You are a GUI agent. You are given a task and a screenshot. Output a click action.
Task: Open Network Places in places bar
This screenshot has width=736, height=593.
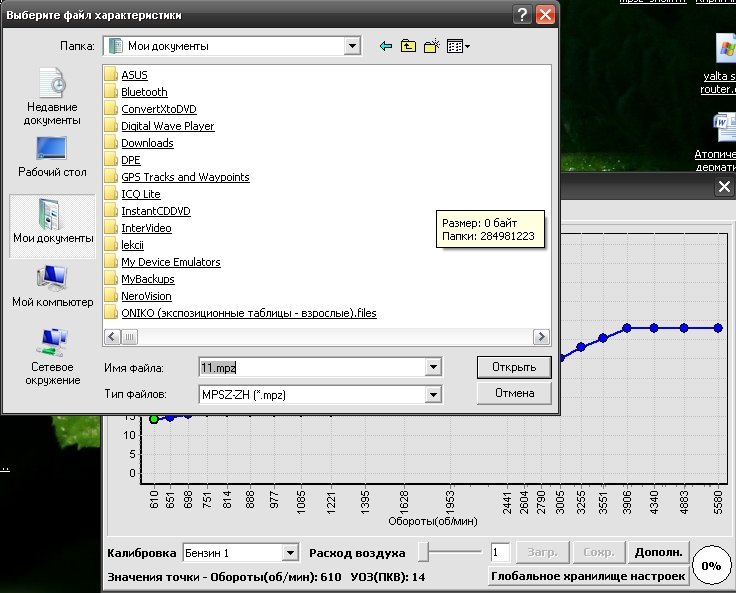coord(52,357)
